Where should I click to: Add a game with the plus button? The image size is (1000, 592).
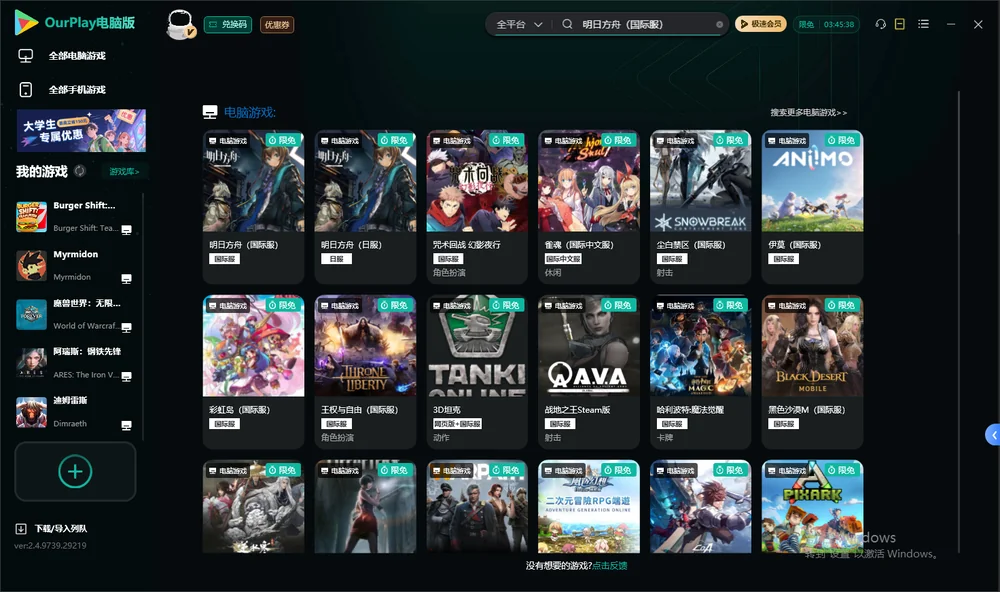pyautogui.click(x=75, y=471)
